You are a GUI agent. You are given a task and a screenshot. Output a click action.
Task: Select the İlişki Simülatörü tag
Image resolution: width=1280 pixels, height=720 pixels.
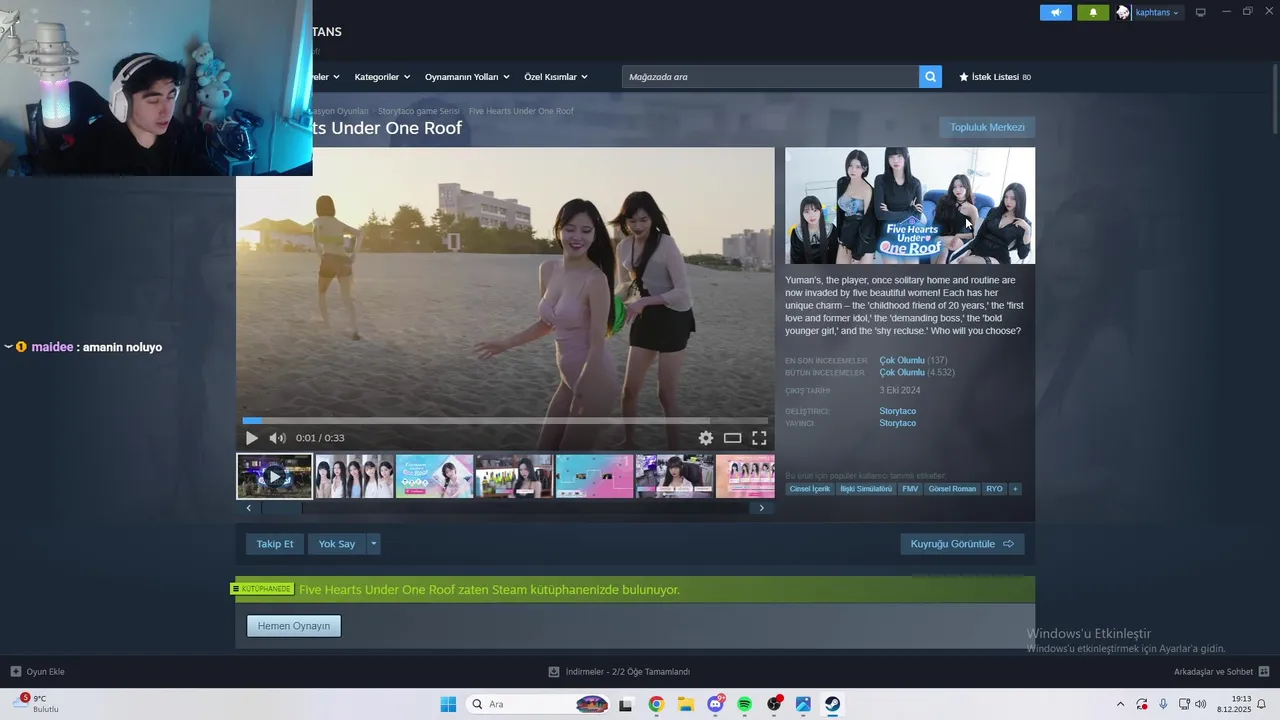(x=866, y=489)
